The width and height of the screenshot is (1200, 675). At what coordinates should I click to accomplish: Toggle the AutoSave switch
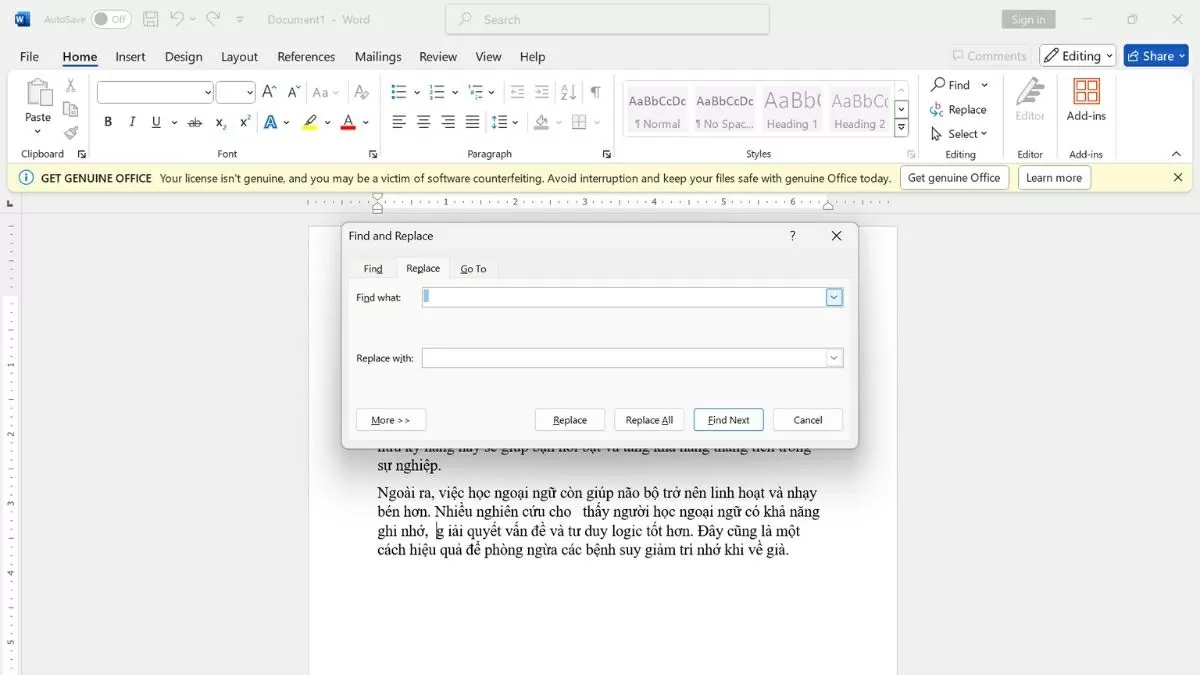pos(111,19)
